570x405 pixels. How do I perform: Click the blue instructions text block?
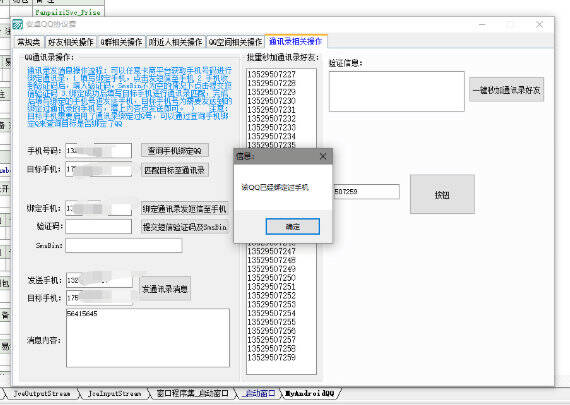(129, 97)
